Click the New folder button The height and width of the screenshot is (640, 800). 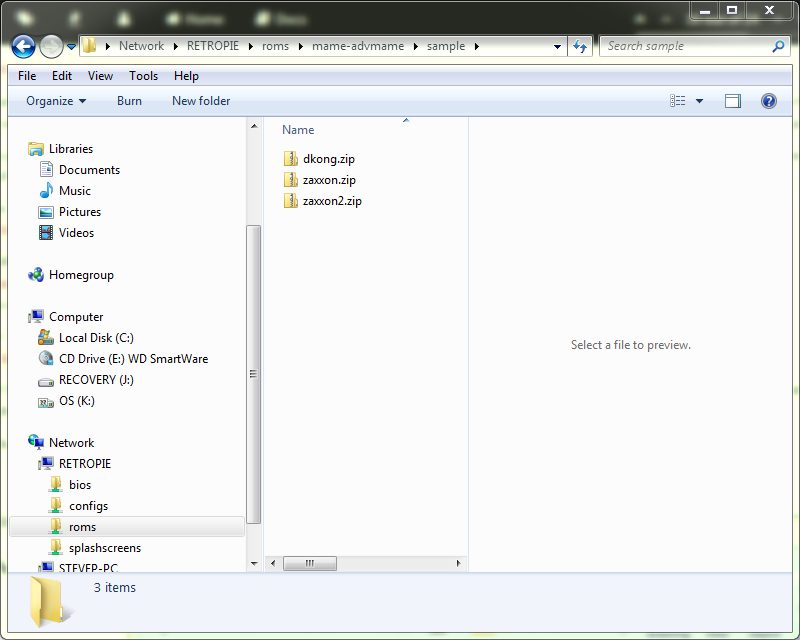[201, 101]
